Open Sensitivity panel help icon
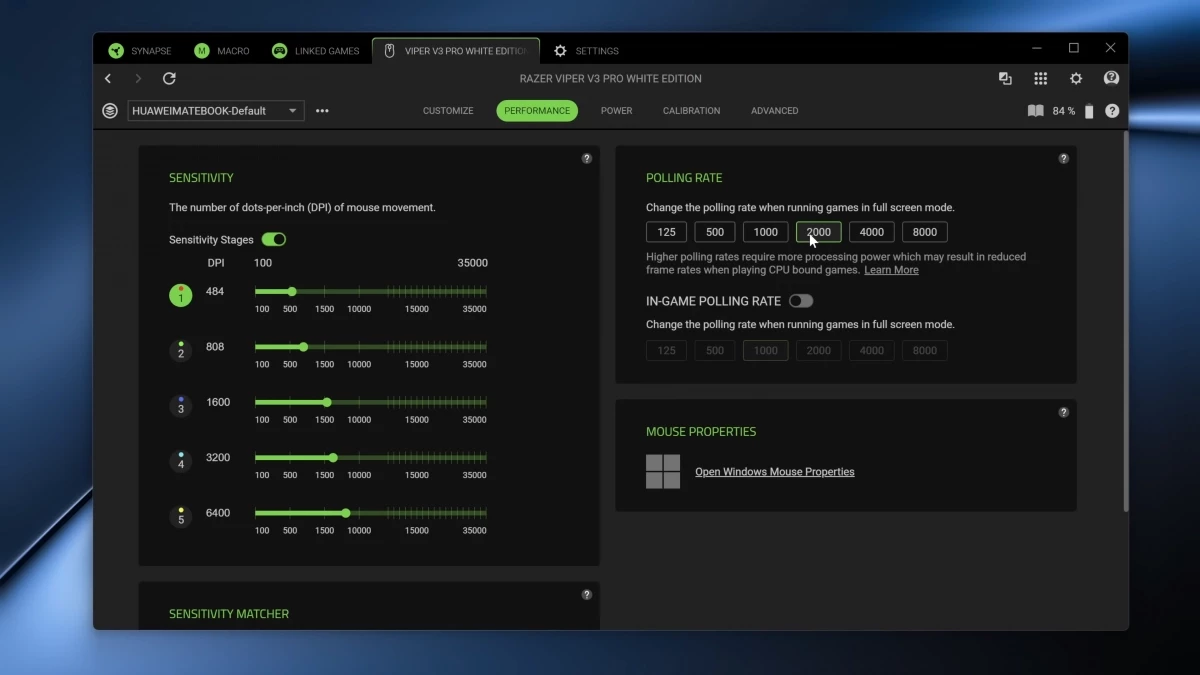 coord(587,158)
